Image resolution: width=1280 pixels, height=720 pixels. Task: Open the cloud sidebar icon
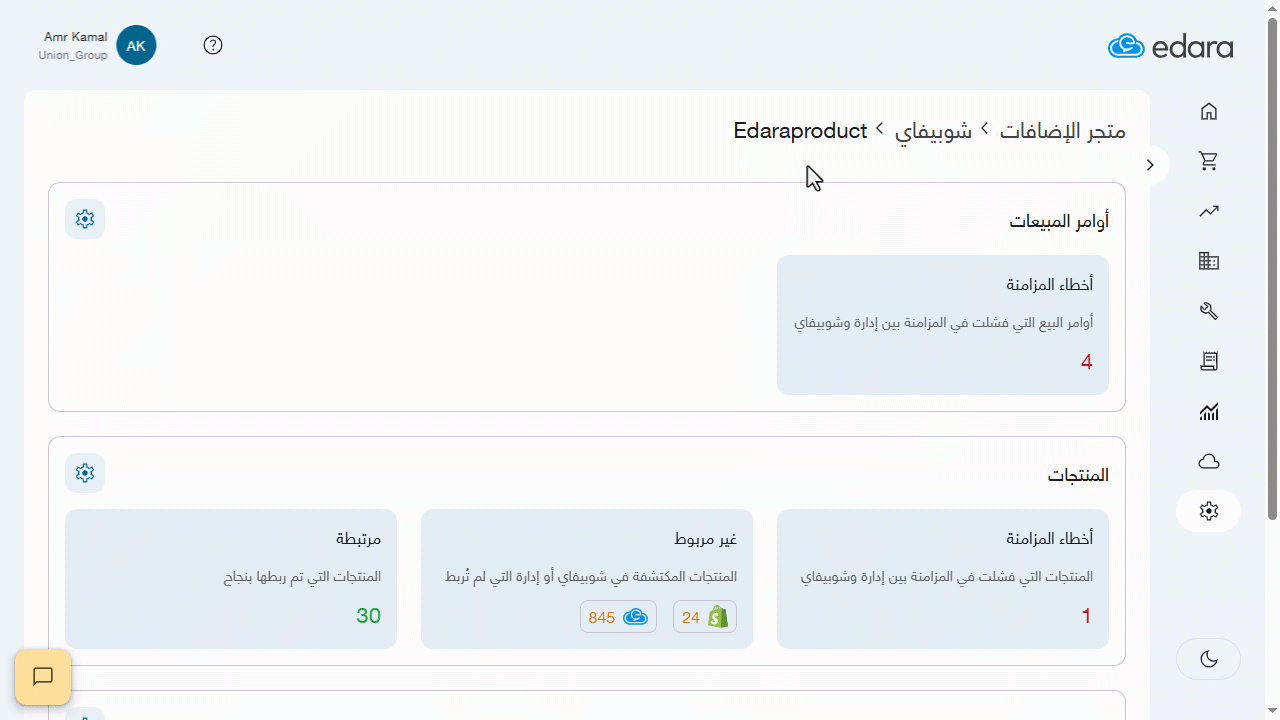(1209, 461)
